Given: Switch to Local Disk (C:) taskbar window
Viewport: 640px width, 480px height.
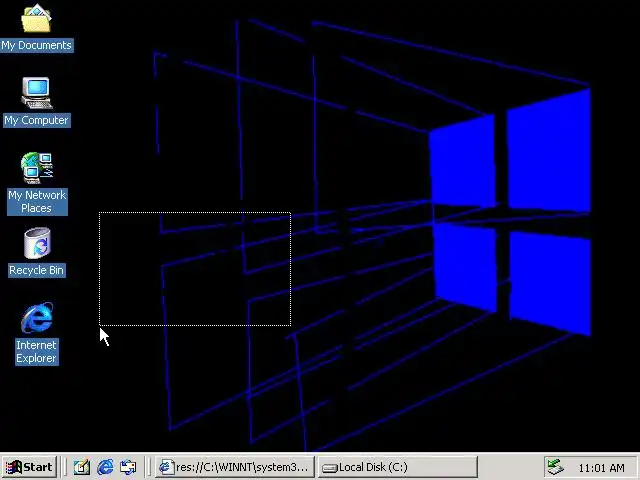Looking at the screenshot, I should [x=398, y=467].
